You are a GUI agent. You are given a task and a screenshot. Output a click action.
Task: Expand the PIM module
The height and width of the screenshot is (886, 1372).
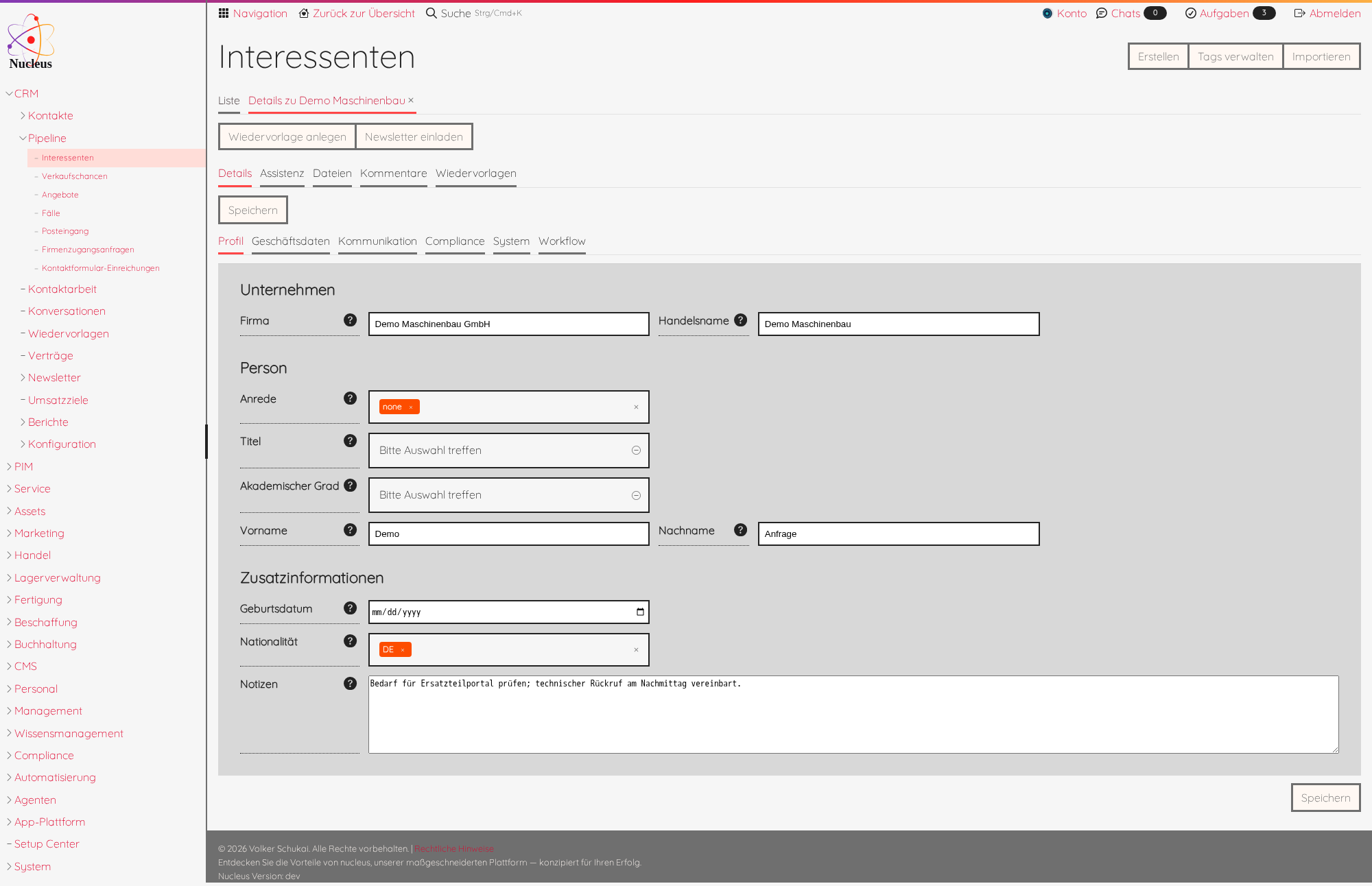pyautogui.click(x=10, y=466)
